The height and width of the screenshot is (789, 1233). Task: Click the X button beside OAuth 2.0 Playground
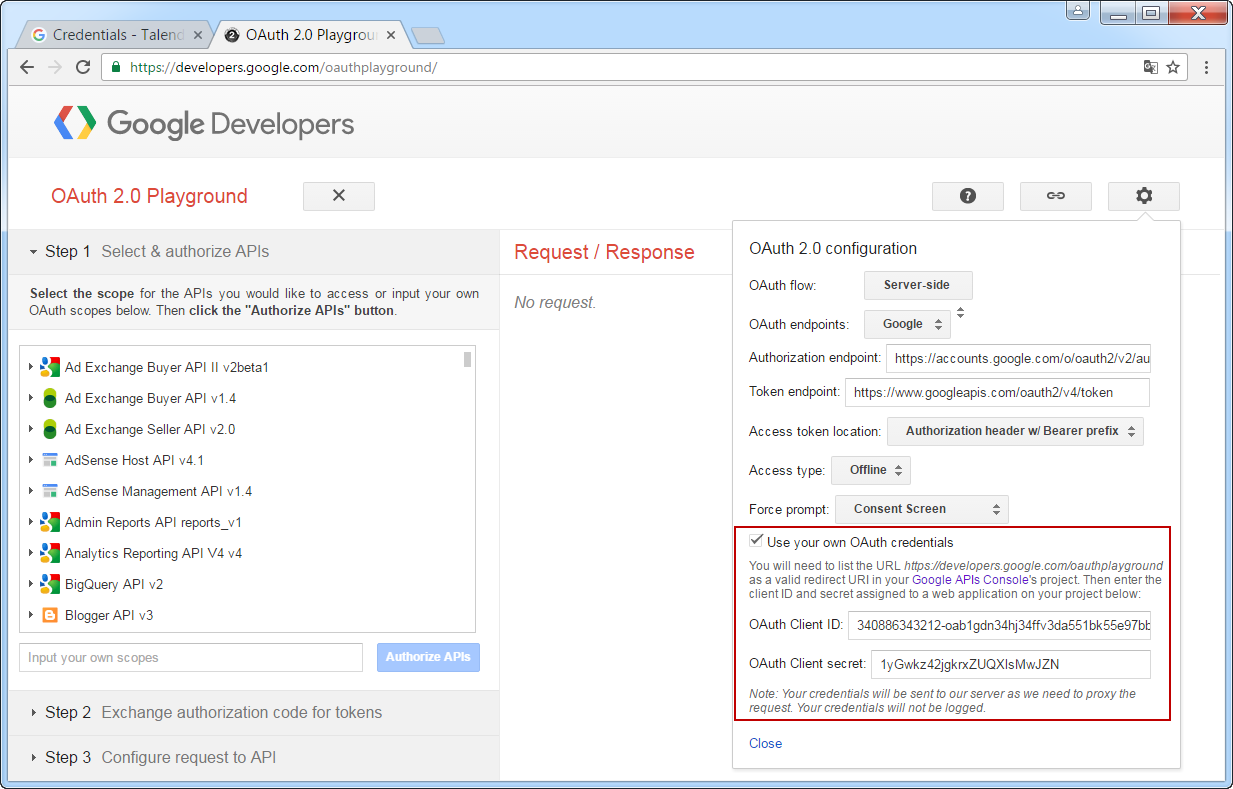click(x=338, y=196)
